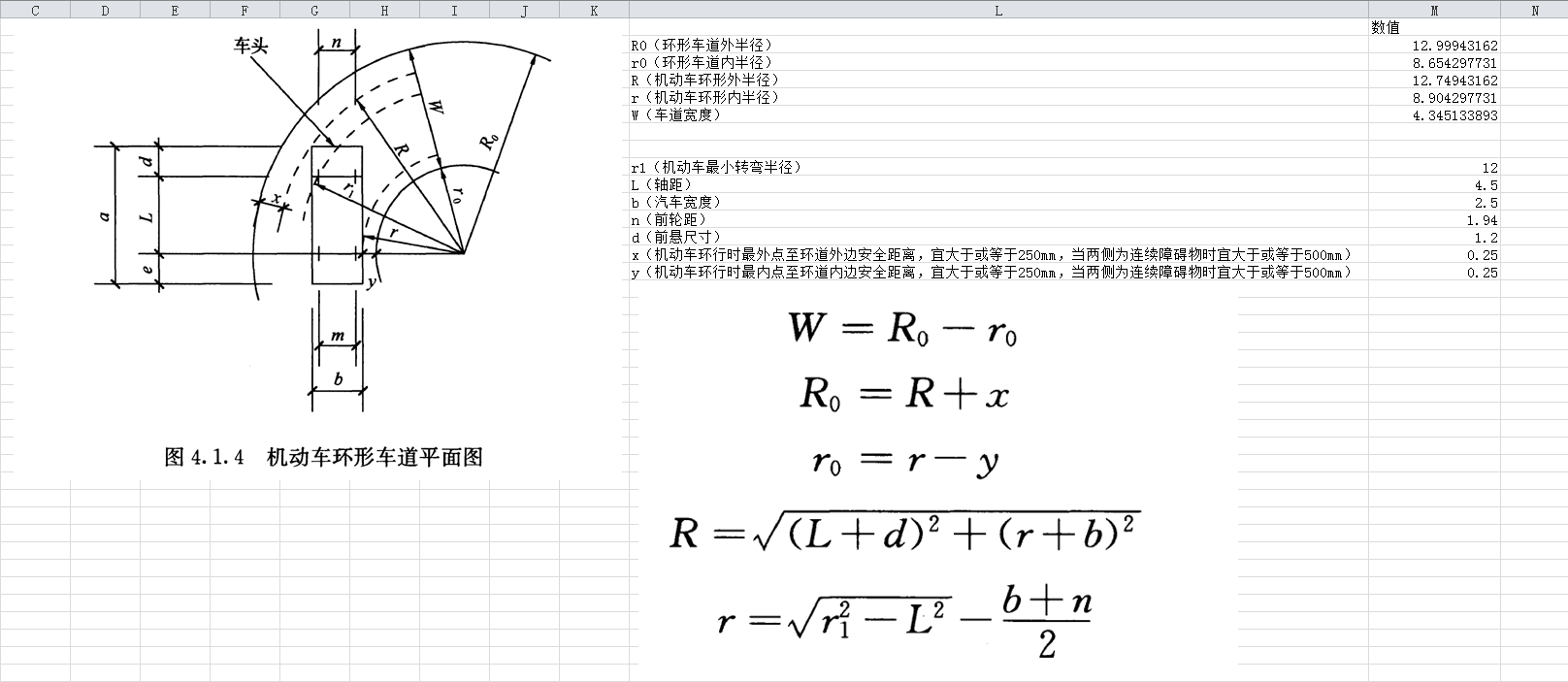
Task: Click the r0 = r − y formula
Action: tap(905, 461)
